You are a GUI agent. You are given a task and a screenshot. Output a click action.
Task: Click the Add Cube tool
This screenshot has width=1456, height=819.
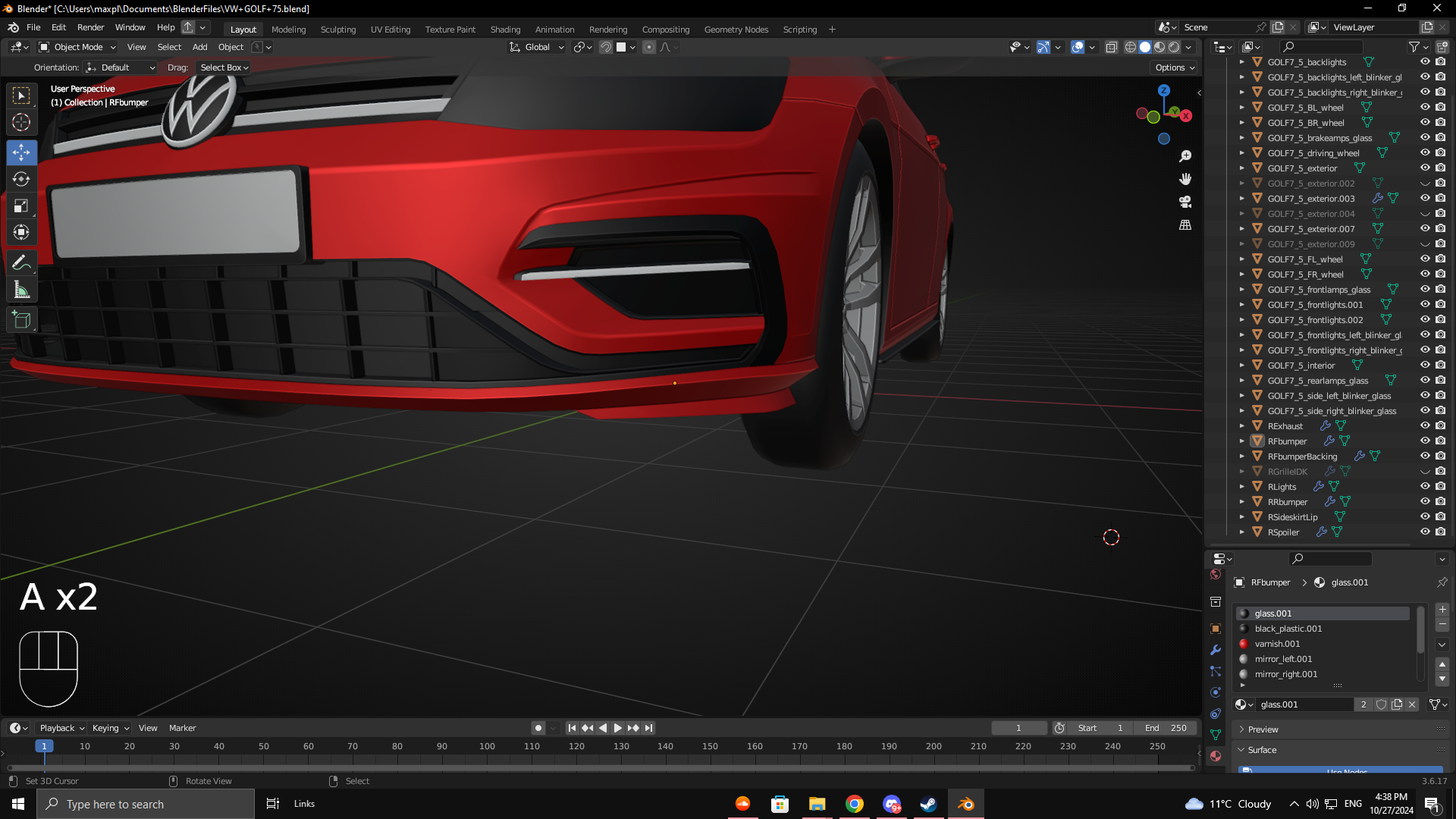21,320
